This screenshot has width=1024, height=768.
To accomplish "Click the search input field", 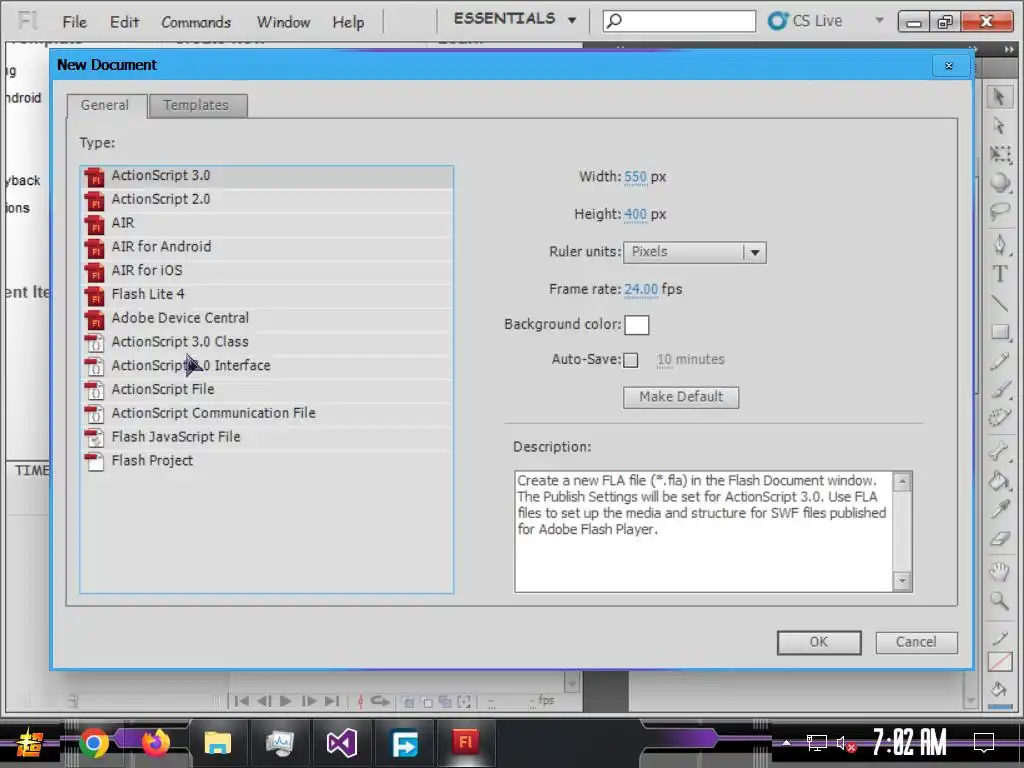I will [679, 21].
